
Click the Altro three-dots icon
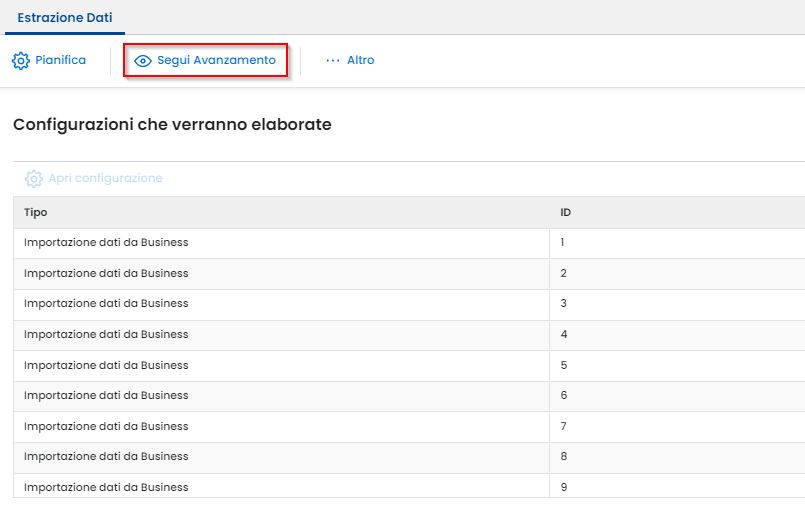pyautogui.click(x=333, y=61)
